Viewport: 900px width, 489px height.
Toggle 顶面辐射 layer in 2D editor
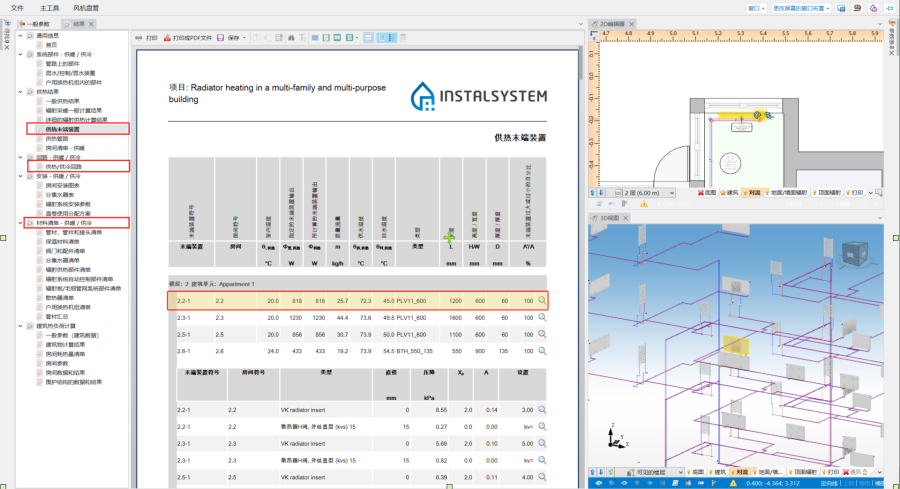826,193
